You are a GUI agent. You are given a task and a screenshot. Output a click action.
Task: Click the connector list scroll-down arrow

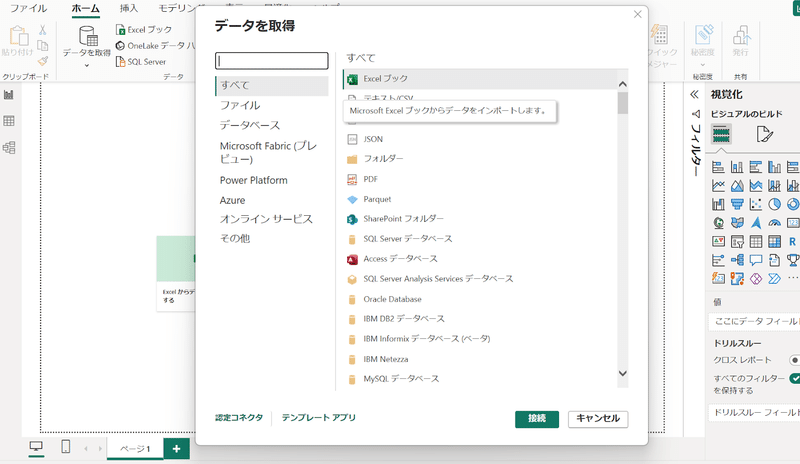click(x=622, y=373)
